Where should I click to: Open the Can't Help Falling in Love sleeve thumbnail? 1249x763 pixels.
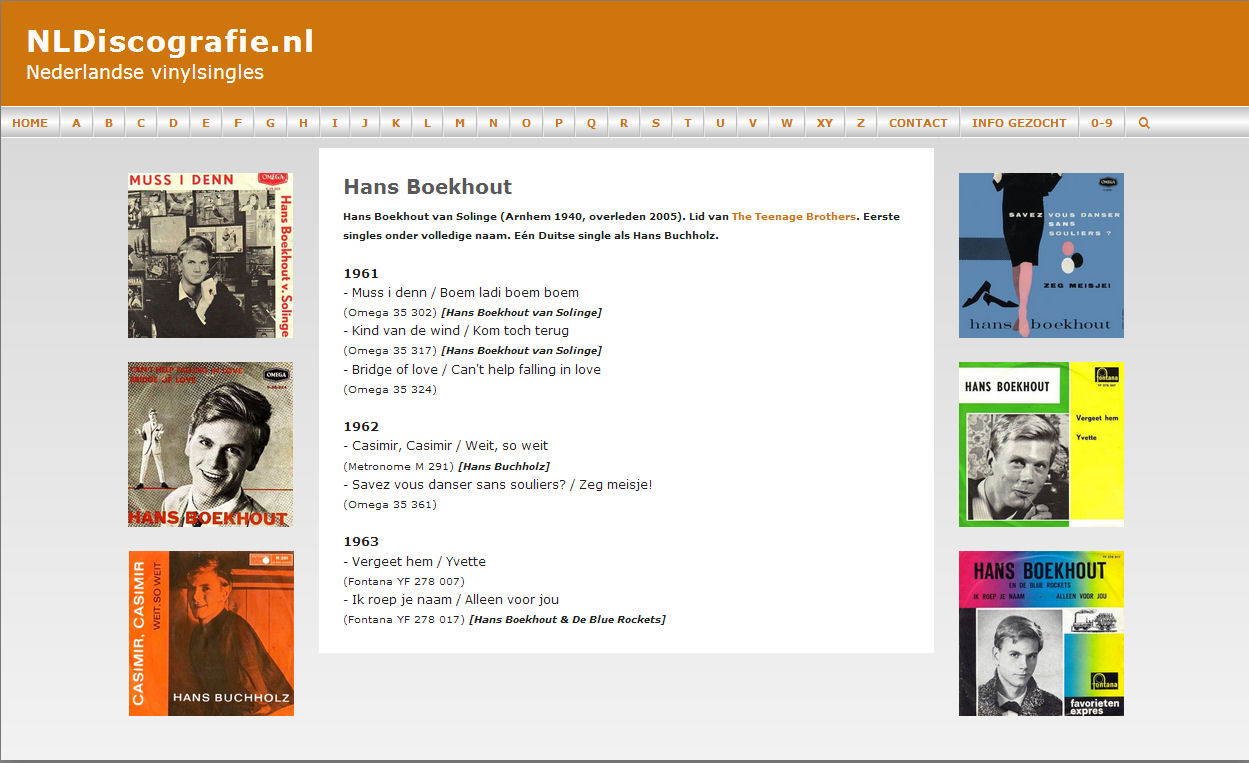211,444
